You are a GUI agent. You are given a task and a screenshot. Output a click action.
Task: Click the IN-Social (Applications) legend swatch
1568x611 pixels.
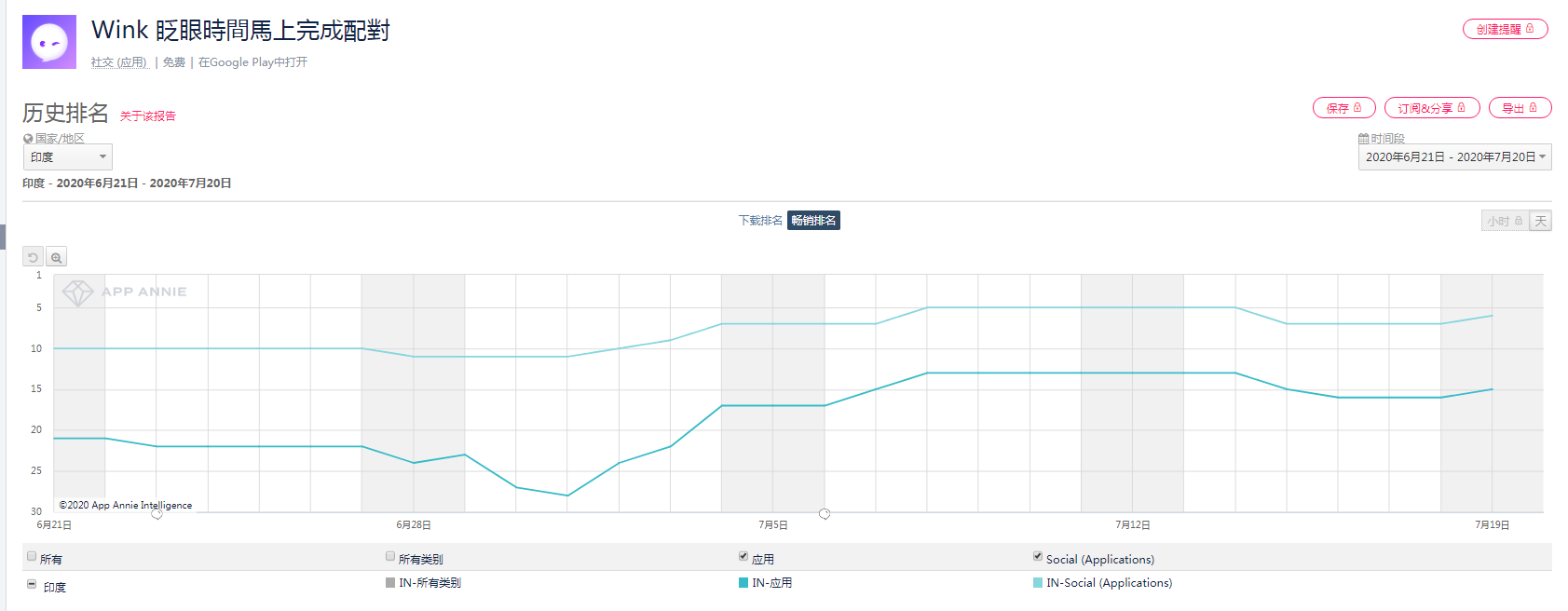pos(1038,583)
